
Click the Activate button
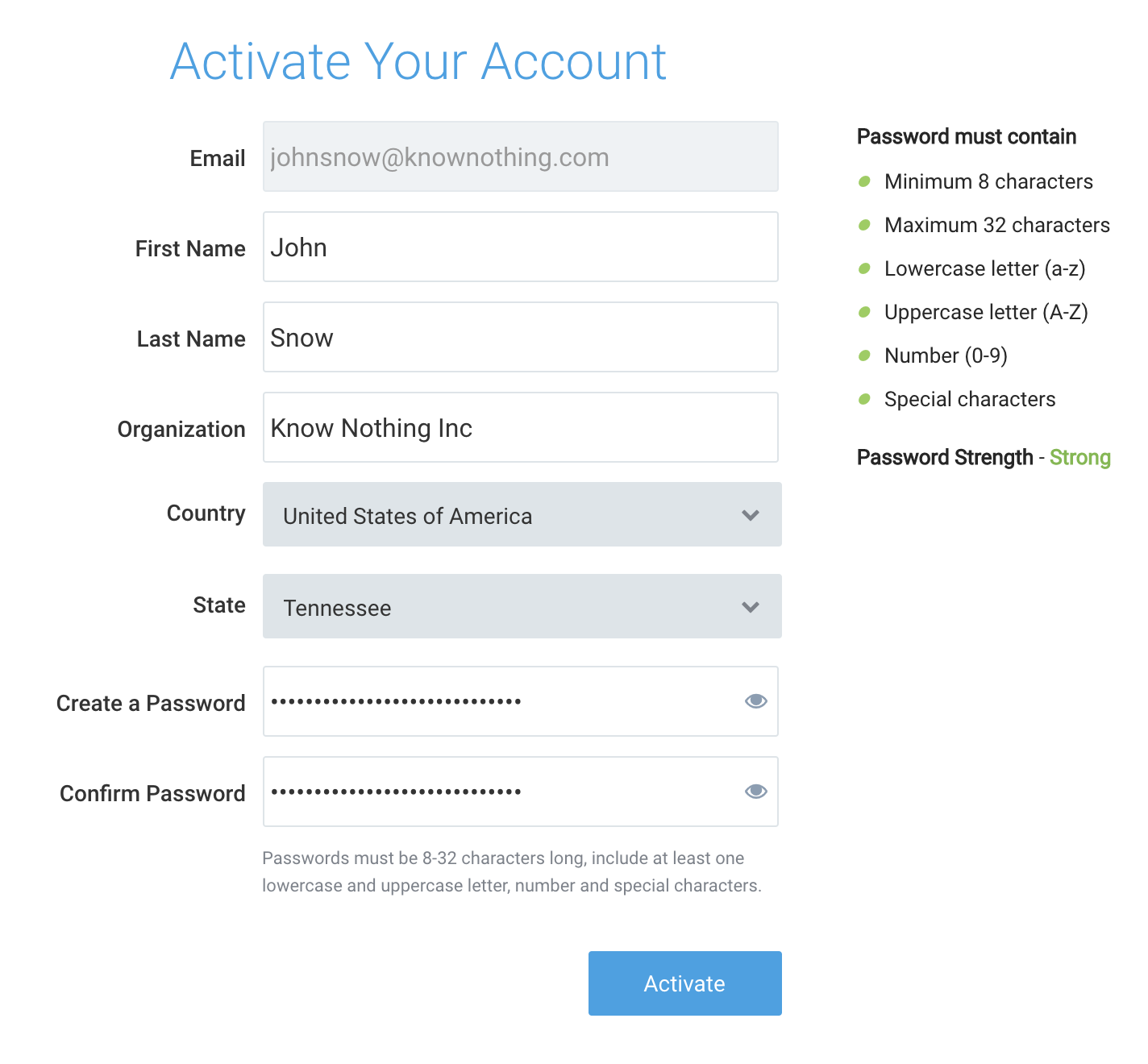tap(685, 983)
